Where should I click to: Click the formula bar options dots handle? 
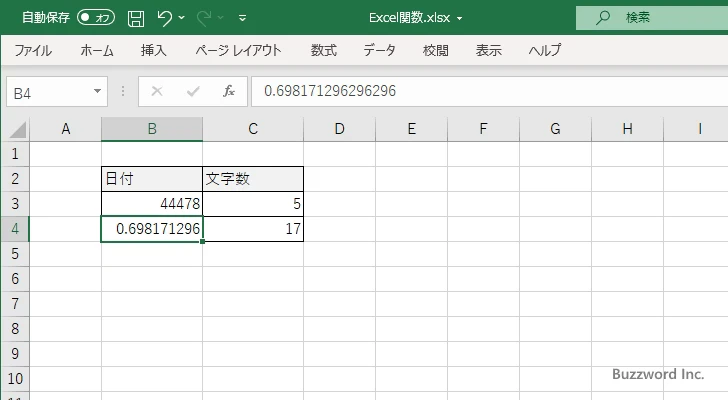tap(123, 91)
